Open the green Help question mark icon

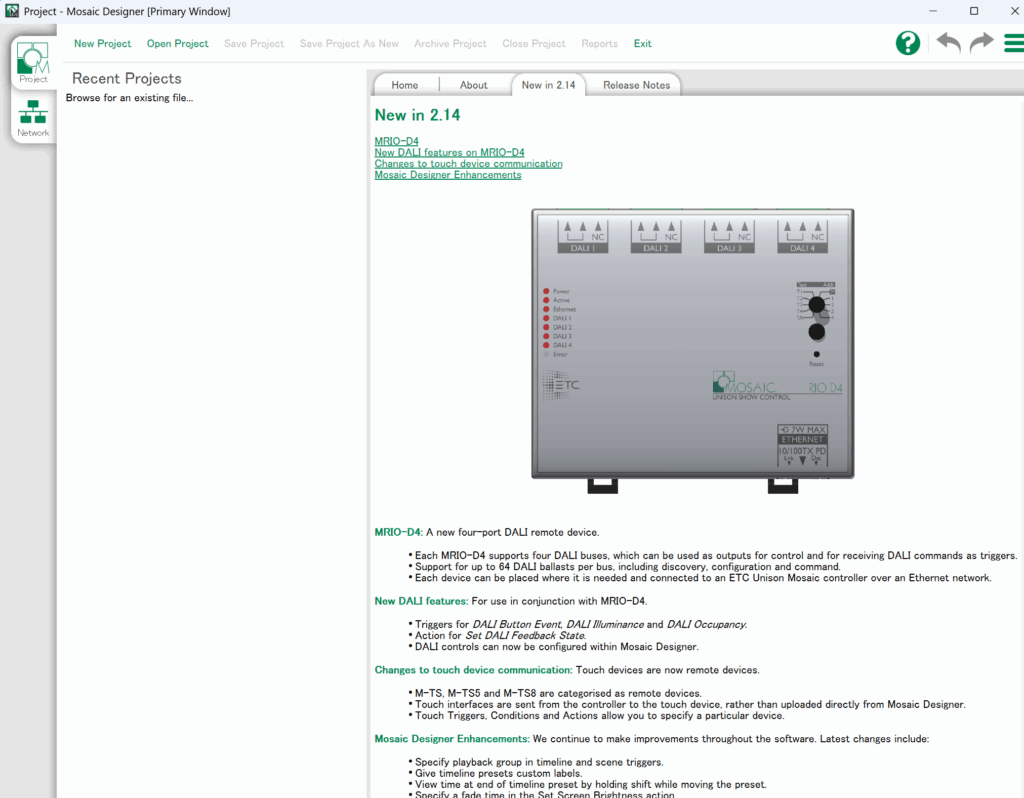pos(908,43)
